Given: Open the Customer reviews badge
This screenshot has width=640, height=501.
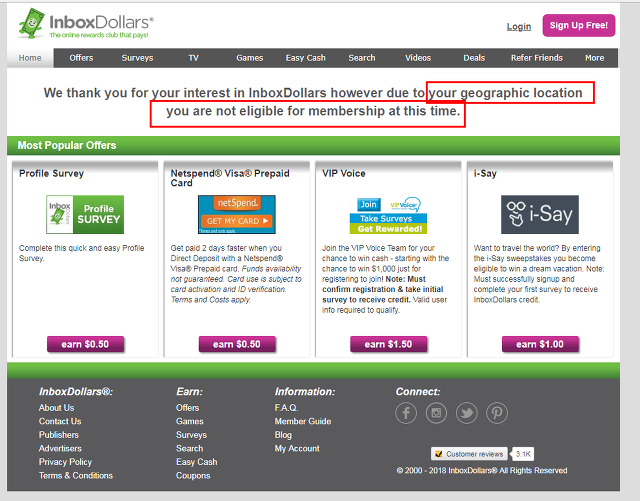Looking at the screenshot, I should [469, 454].
